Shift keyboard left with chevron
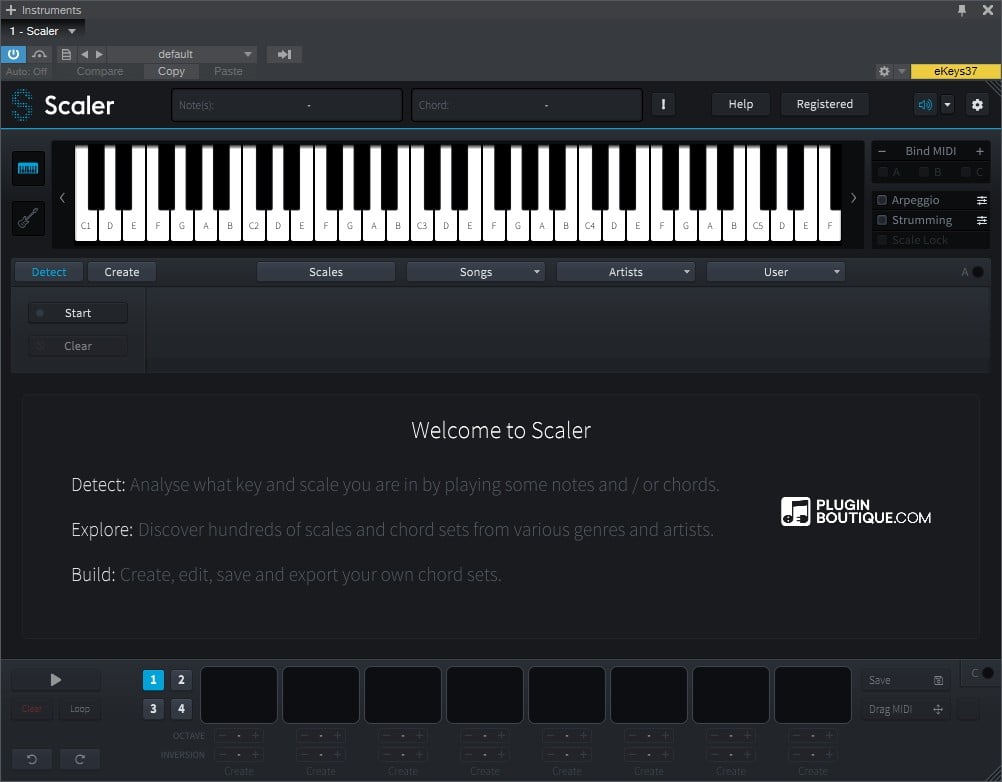1002x782 pixels. pyautogui.click(x=62, y=197)
